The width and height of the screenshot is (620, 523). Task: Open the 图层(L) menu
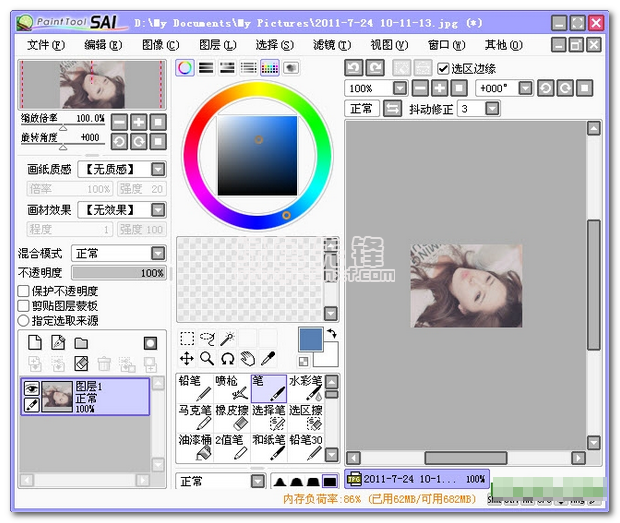pos(217,45)
